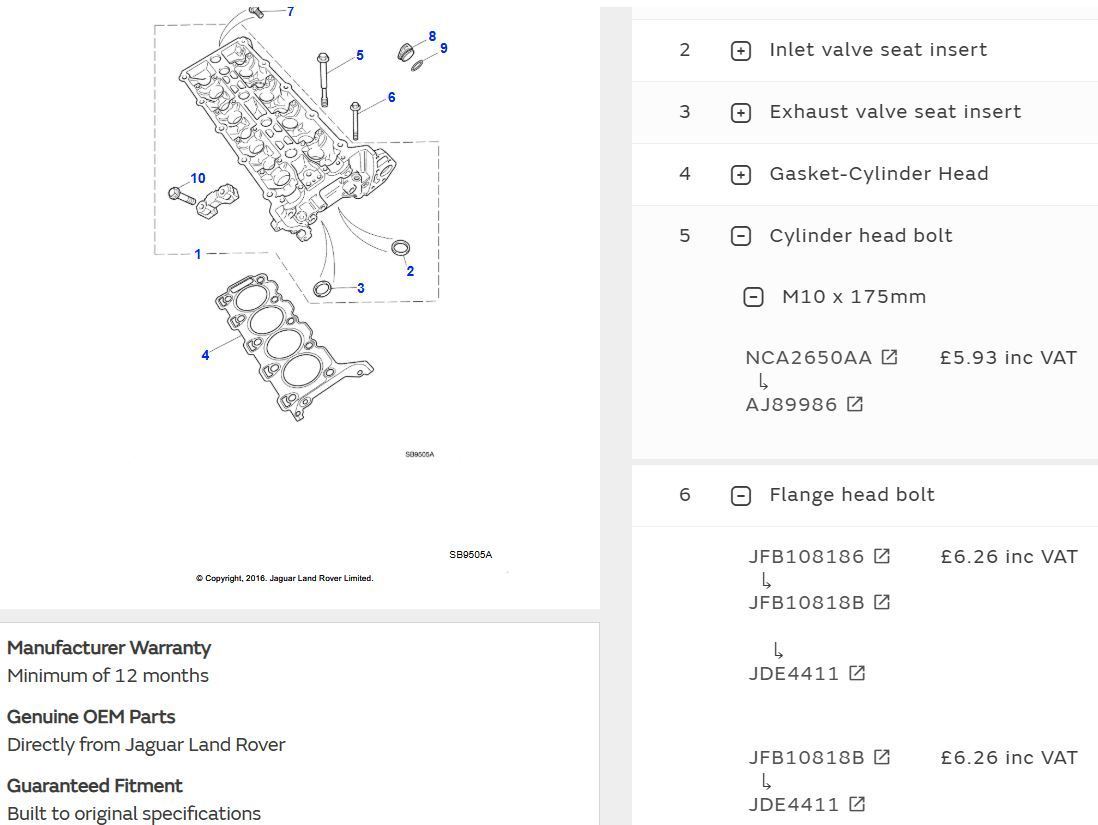This screenshot has width=1098, height=825.
Task: Click external link icon beside first JFB10818B
Action: point(882,602)
